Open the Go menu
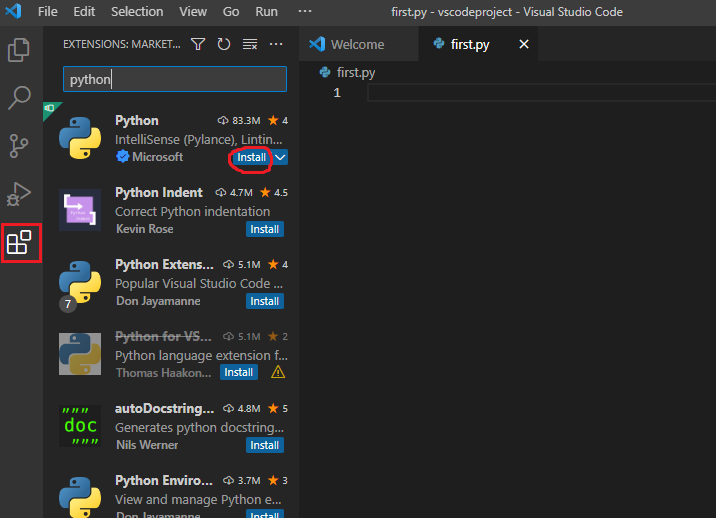 pyautogui.click(x=231, y=11)
